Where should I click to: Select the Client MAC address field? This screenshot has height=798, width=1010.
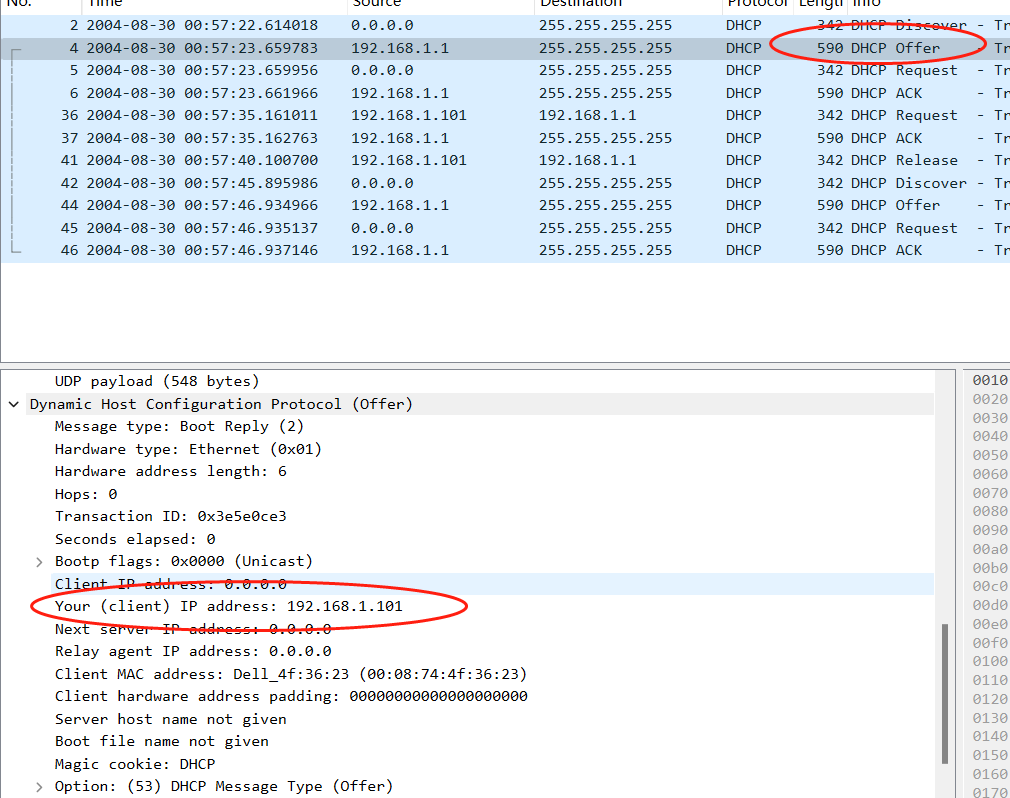coord(290,674)
